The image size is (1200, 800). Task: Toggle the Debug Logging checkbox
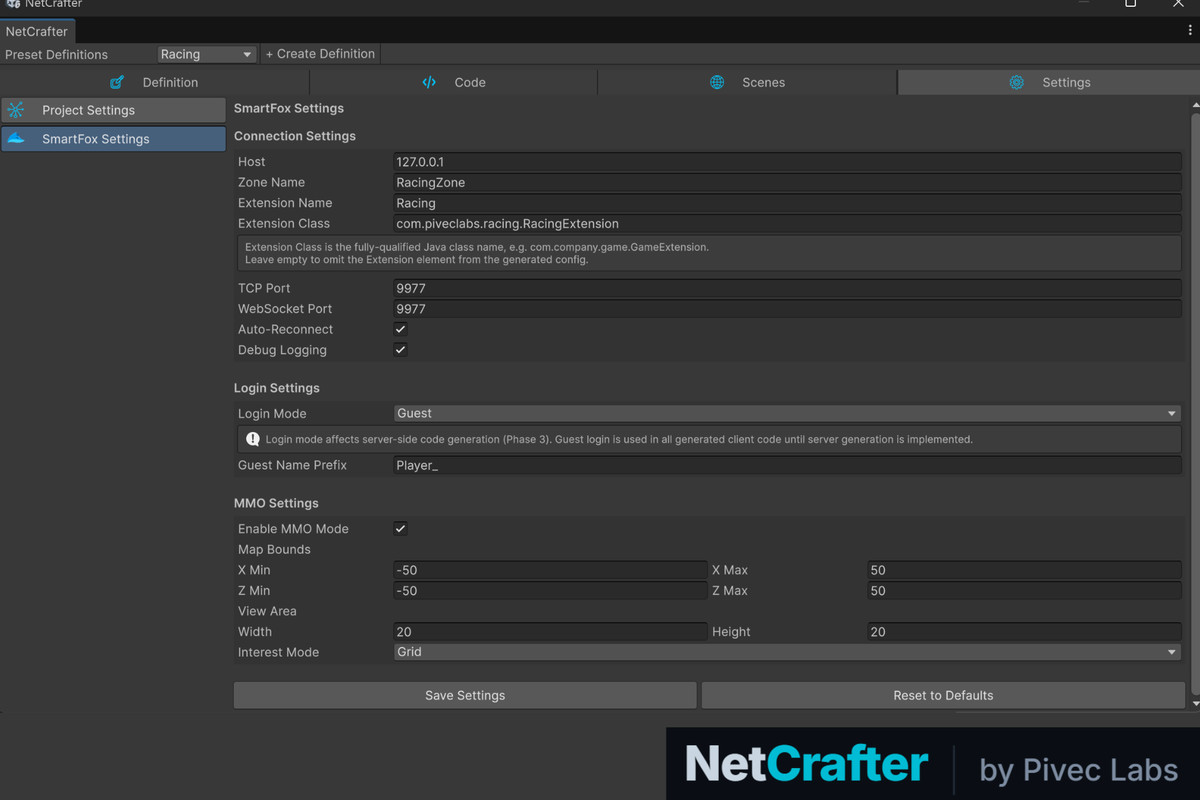[x=400, y=350]
